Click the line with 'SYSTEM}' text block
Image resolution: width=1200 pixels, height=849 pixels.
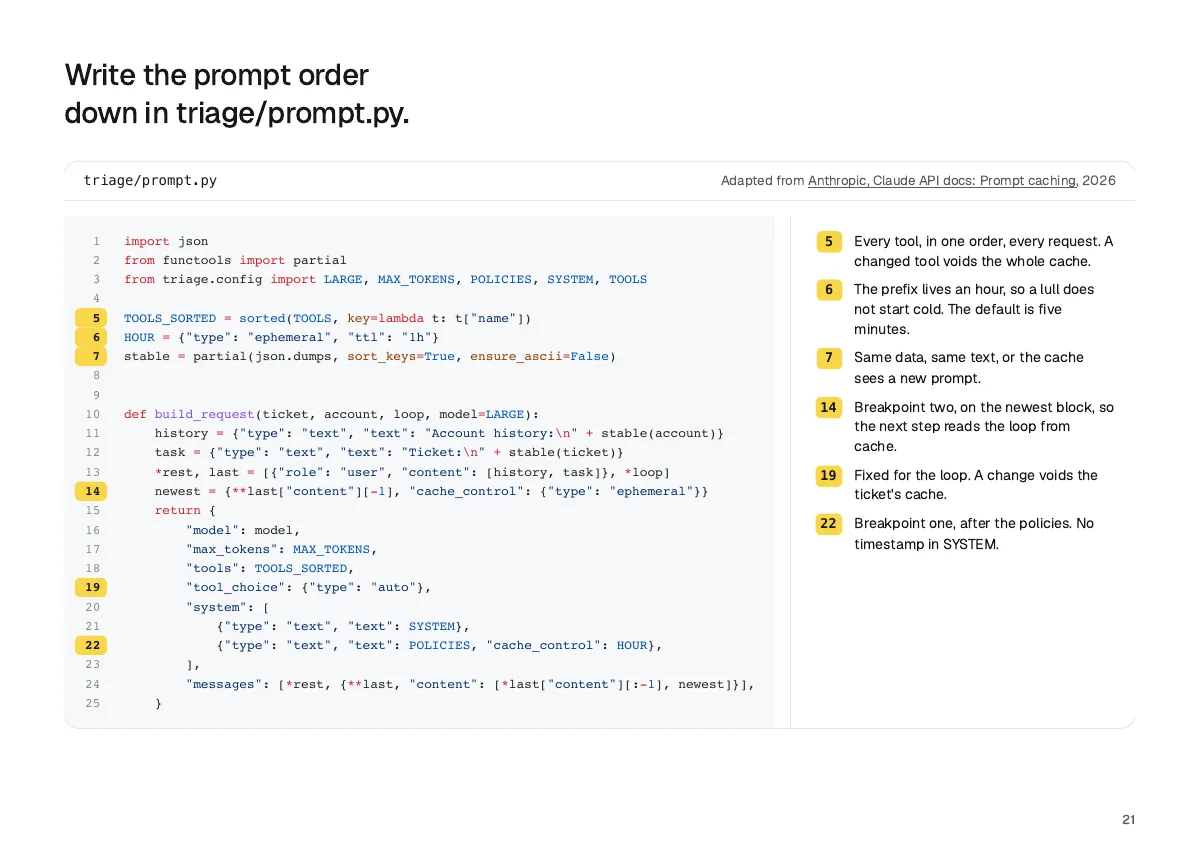(x=343, y=626)
